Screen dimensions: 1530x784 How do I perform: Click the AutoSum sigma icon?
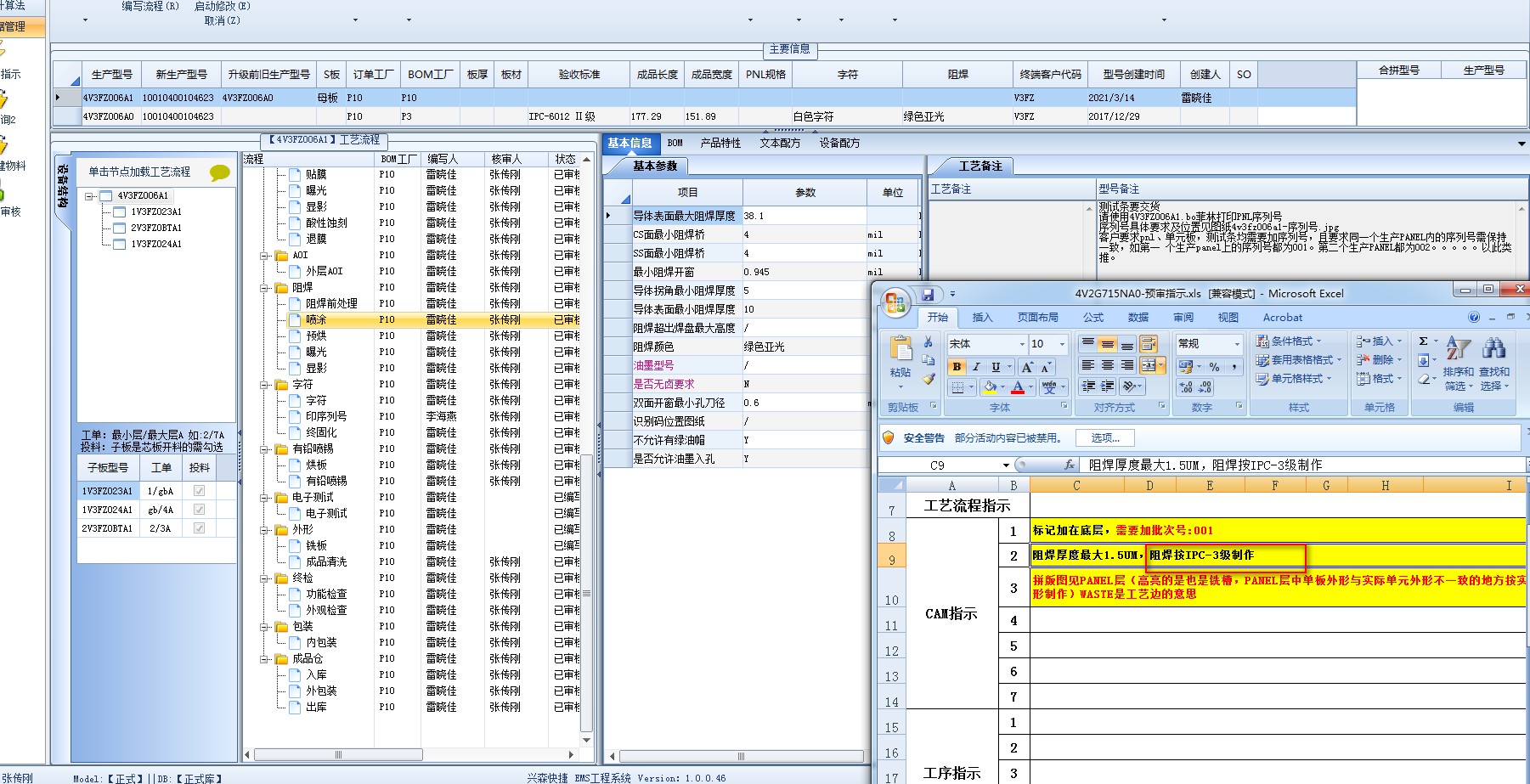[x=1423, y=341]
